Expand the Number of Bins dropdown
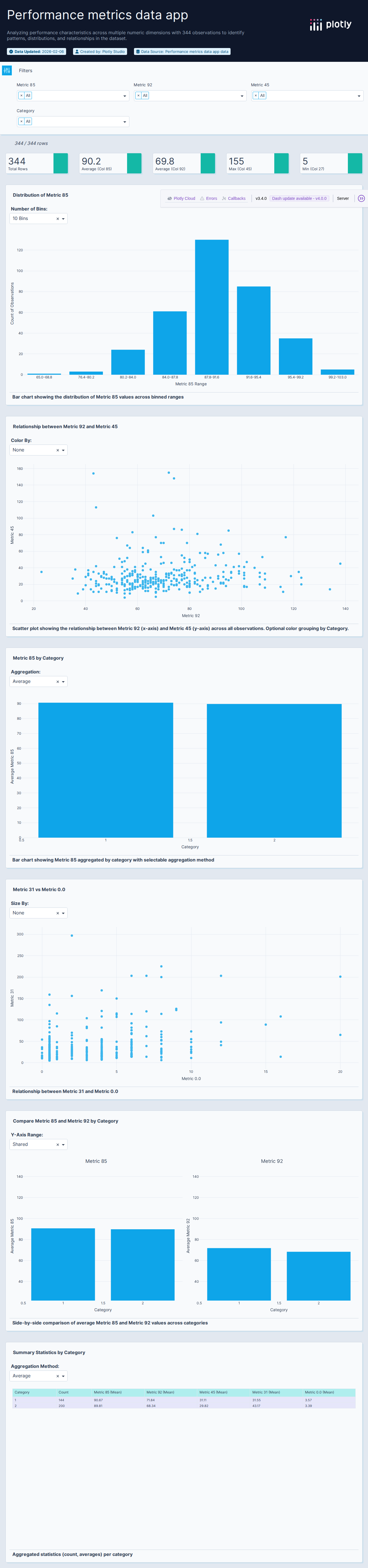 (63, 219)
